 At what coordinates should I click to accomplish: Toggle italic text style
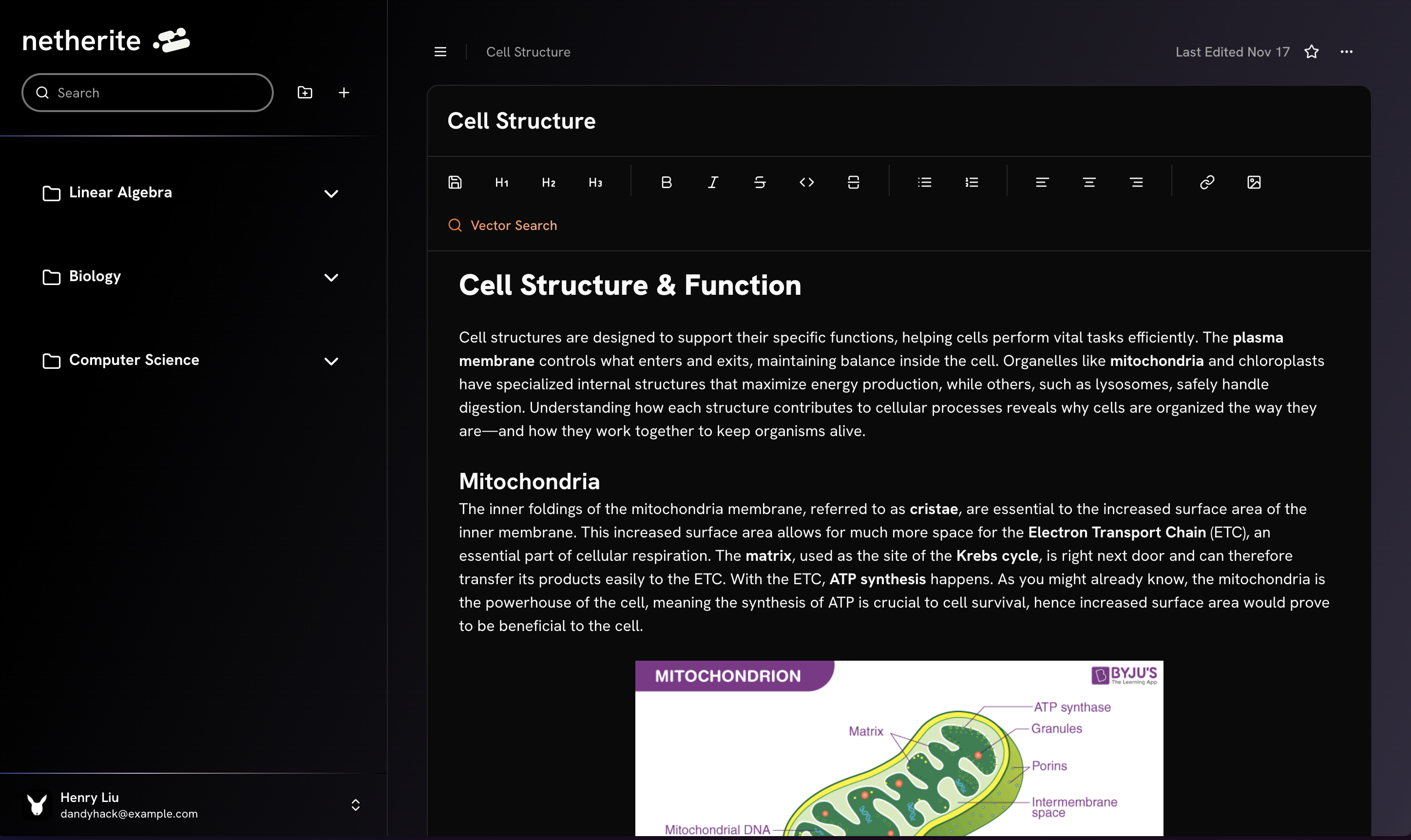click(x=713, y=182)
